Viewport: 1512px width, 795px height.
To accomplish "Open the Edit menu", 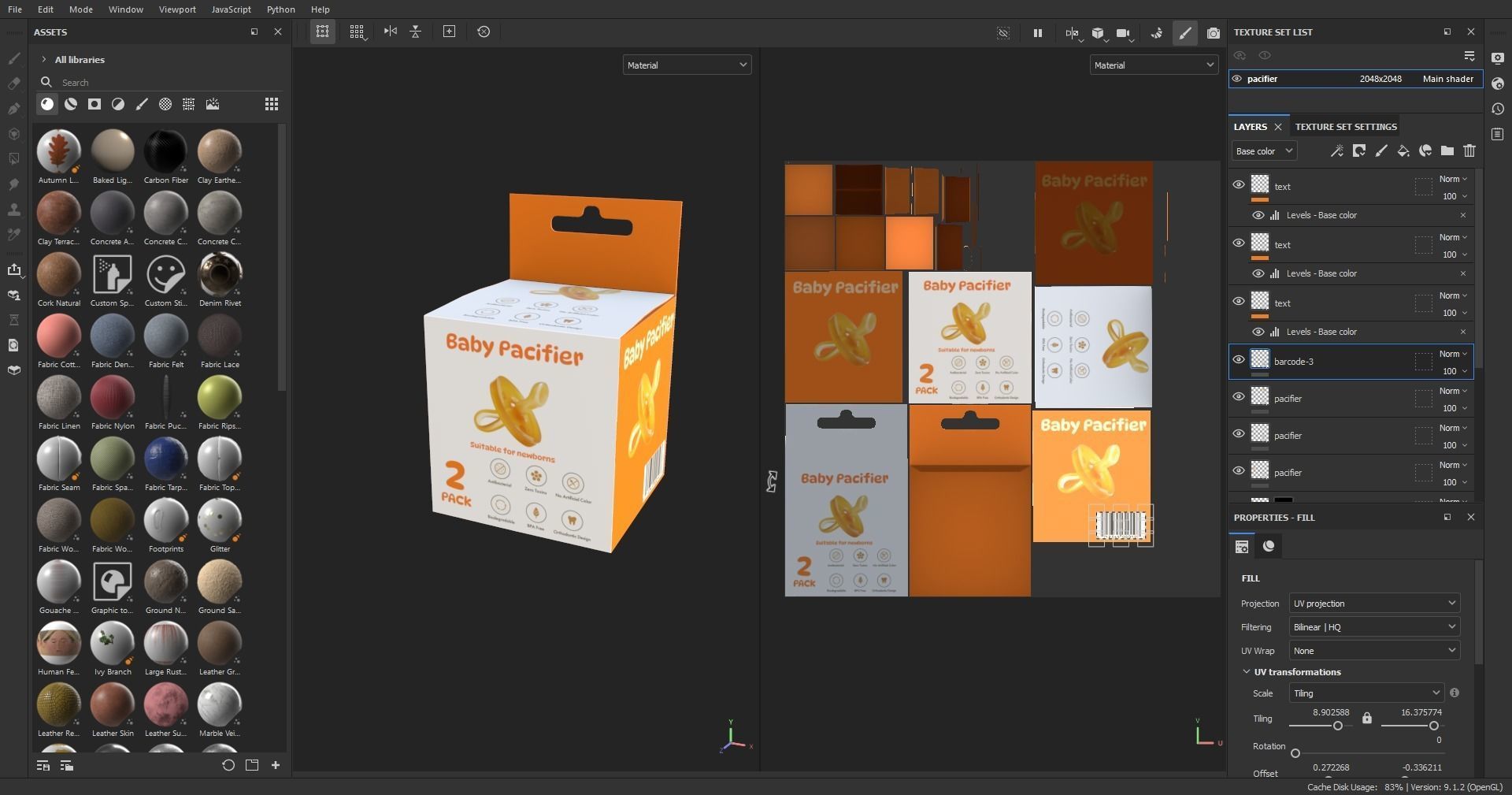I will click(46, 9).
